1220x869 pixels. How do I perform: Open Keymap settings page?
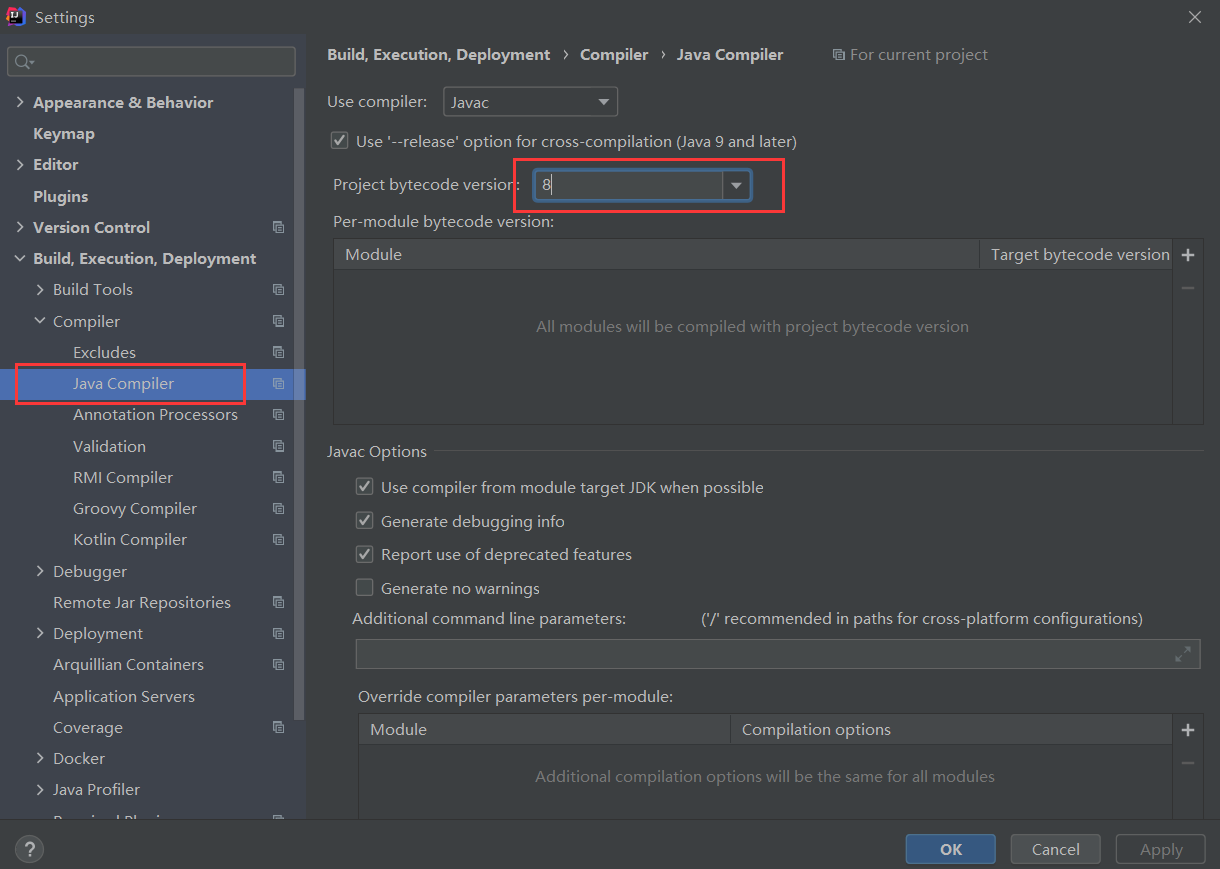(64, 134)
